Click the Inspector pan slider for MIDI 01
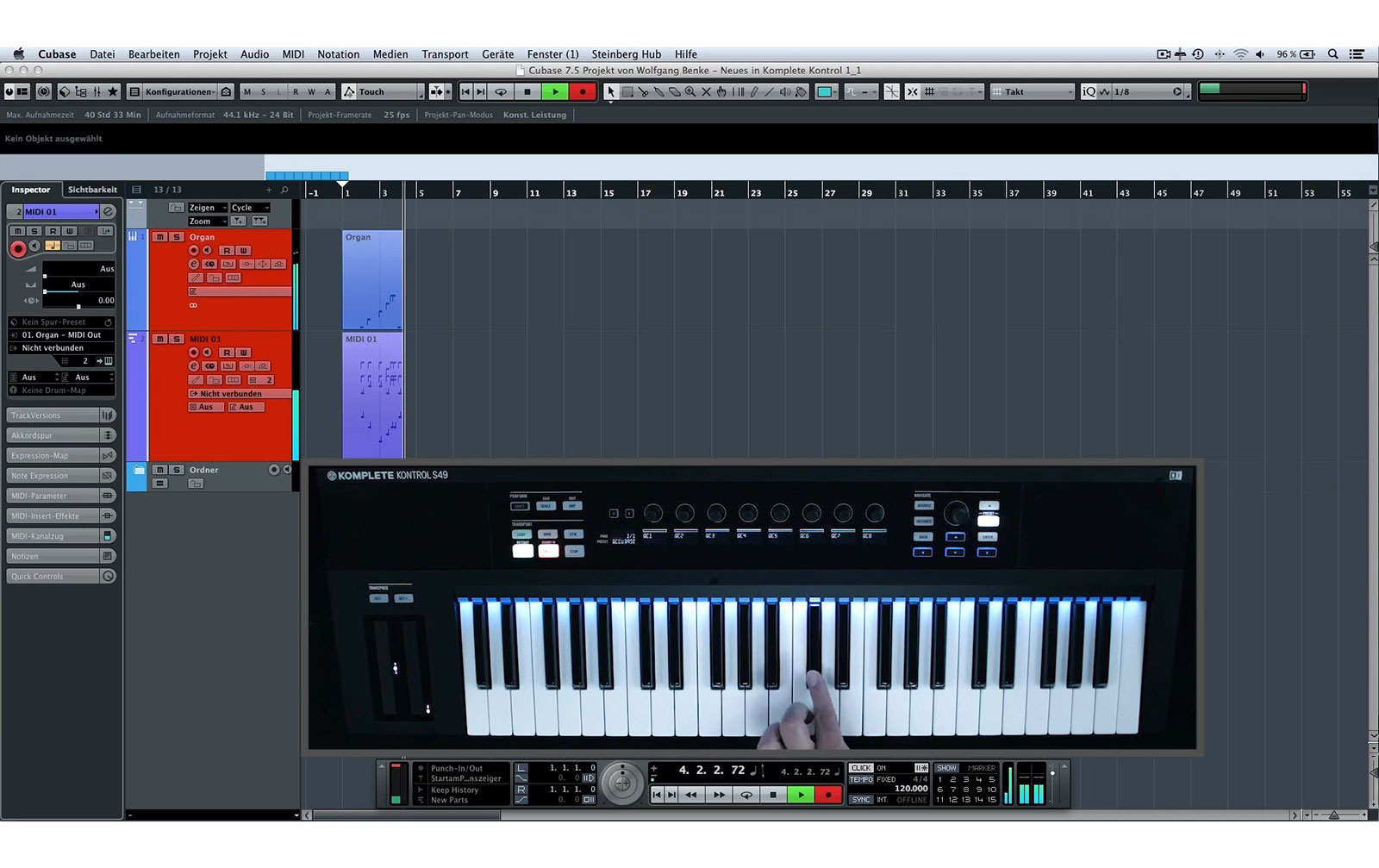1379x868 pixels. tap(78, 284)
